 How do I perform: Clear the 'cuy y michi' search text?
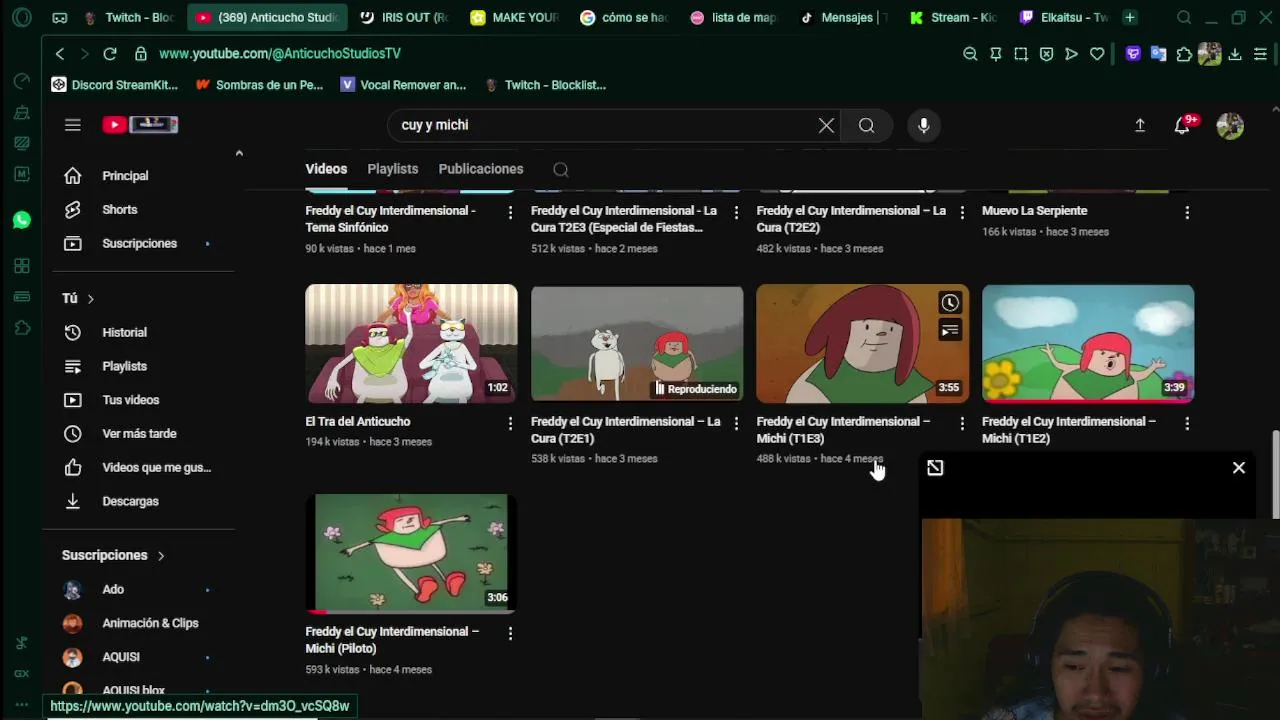pyautogui.click(x=826, y=125)
